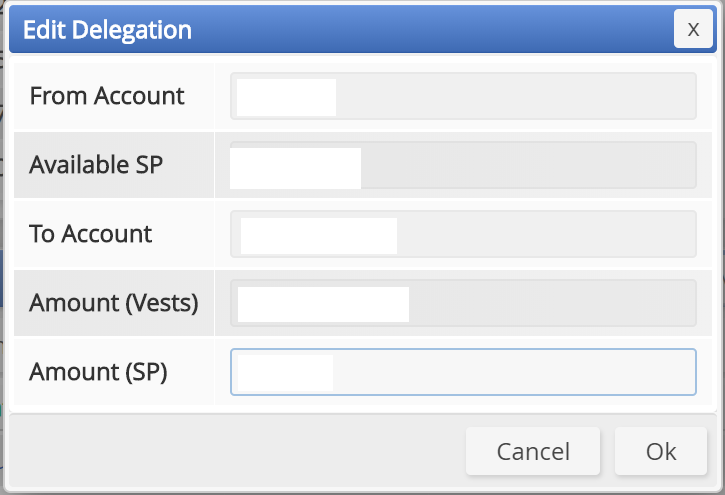Viewport: 725px width, 495px height.
Task: Cancel the delegation edit
Action: pos(533,451)
